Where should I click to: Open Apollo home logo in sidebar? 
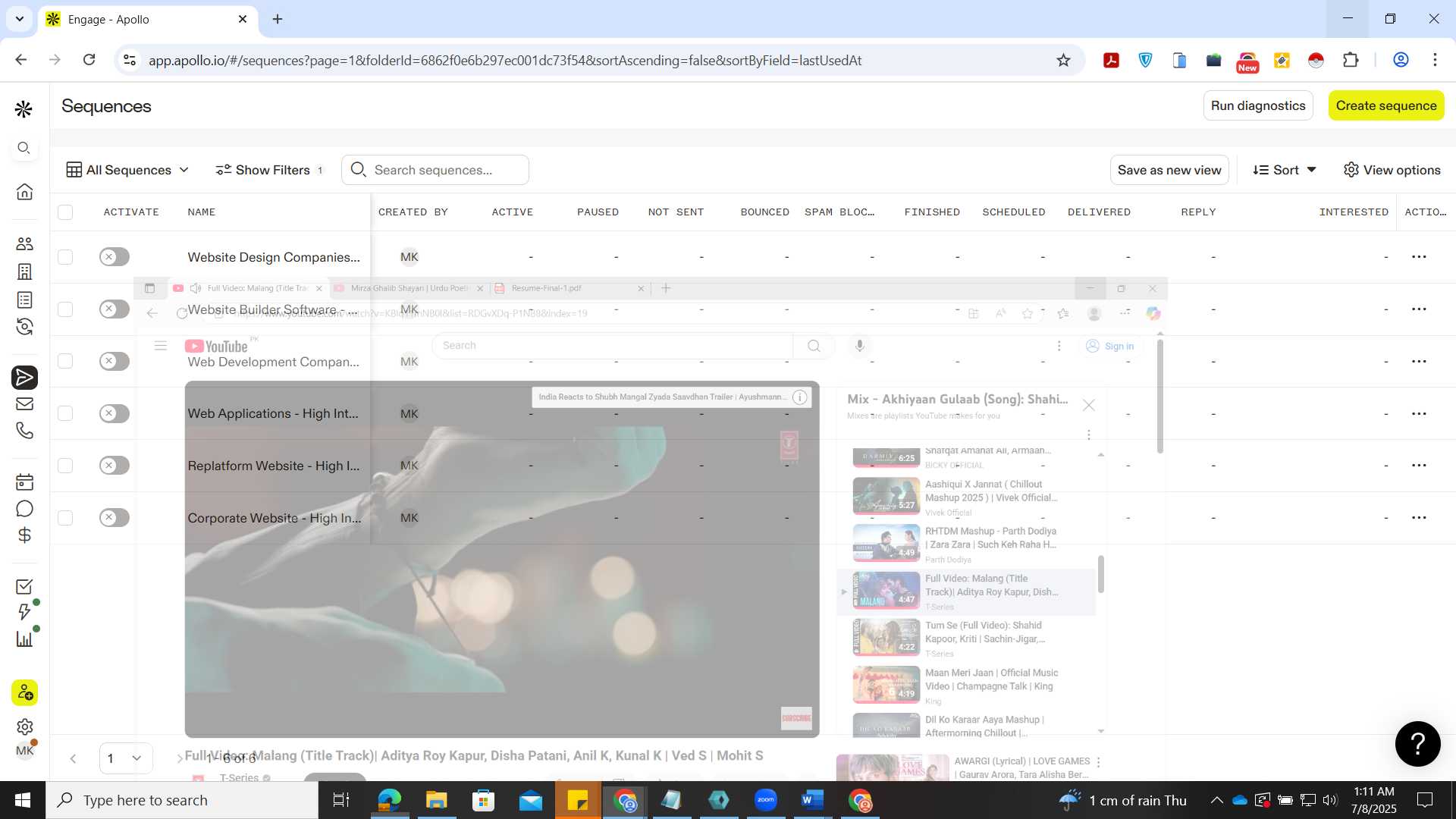click(x=24, y=109)
